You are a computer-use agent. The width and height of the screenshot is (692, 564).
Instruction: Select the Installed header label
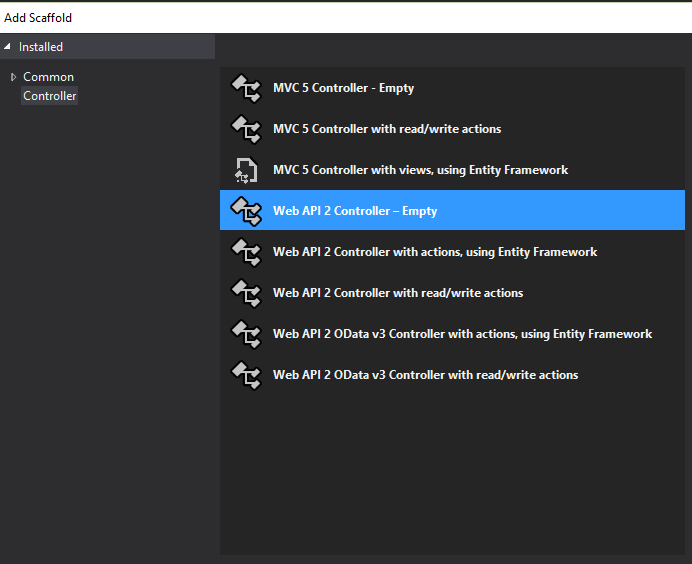tap(41, 47)
